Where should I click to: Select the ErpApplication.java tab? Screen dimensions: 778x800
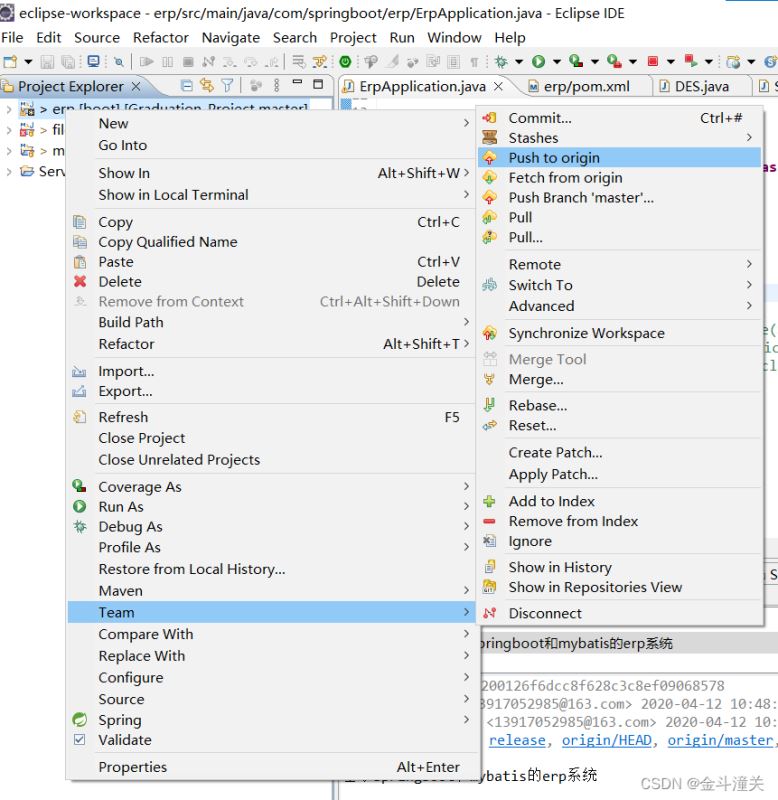422,86
